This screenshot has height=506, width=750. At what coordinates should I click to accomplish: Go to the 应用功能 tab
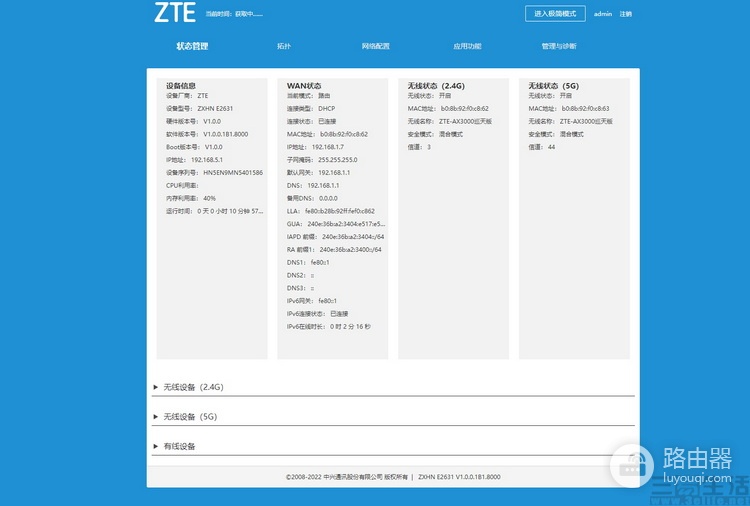click(467, 46)
